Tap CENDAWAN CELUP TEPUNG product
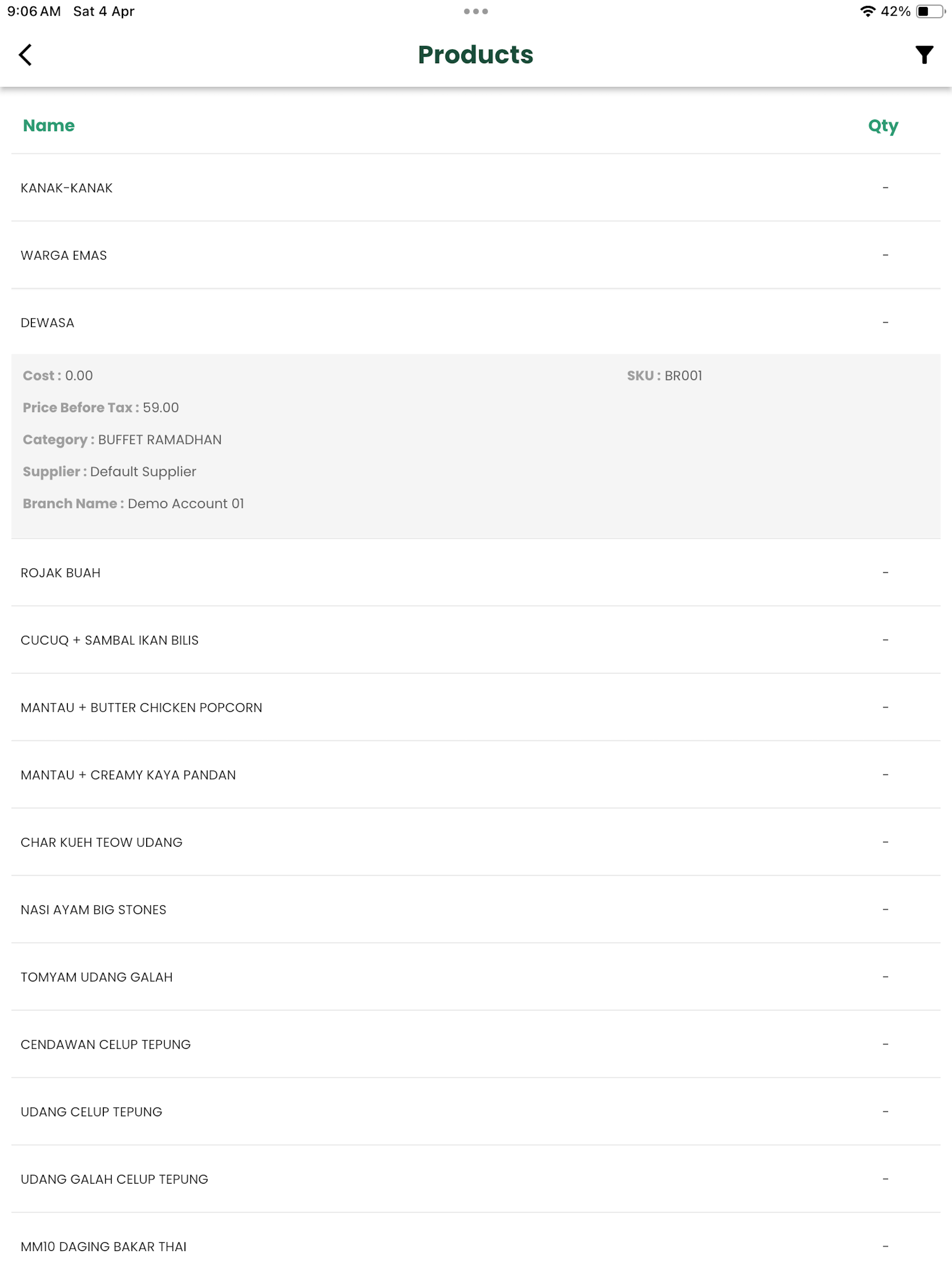 point(476,1044)
